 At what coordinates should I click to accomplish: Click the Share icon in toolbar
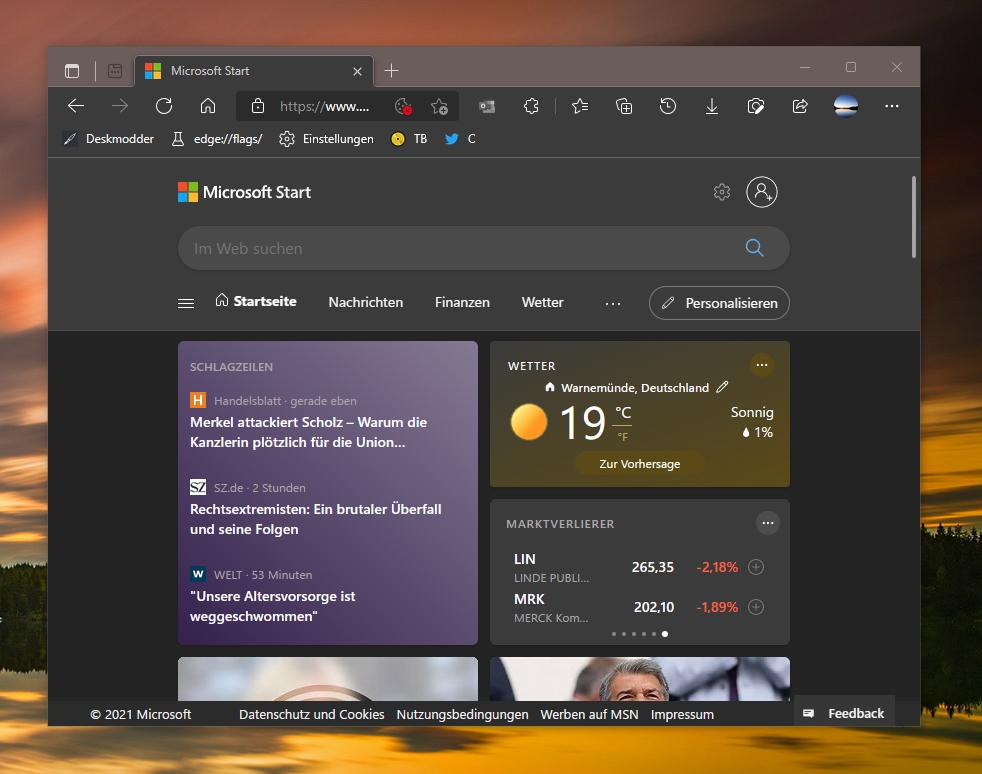800,106
